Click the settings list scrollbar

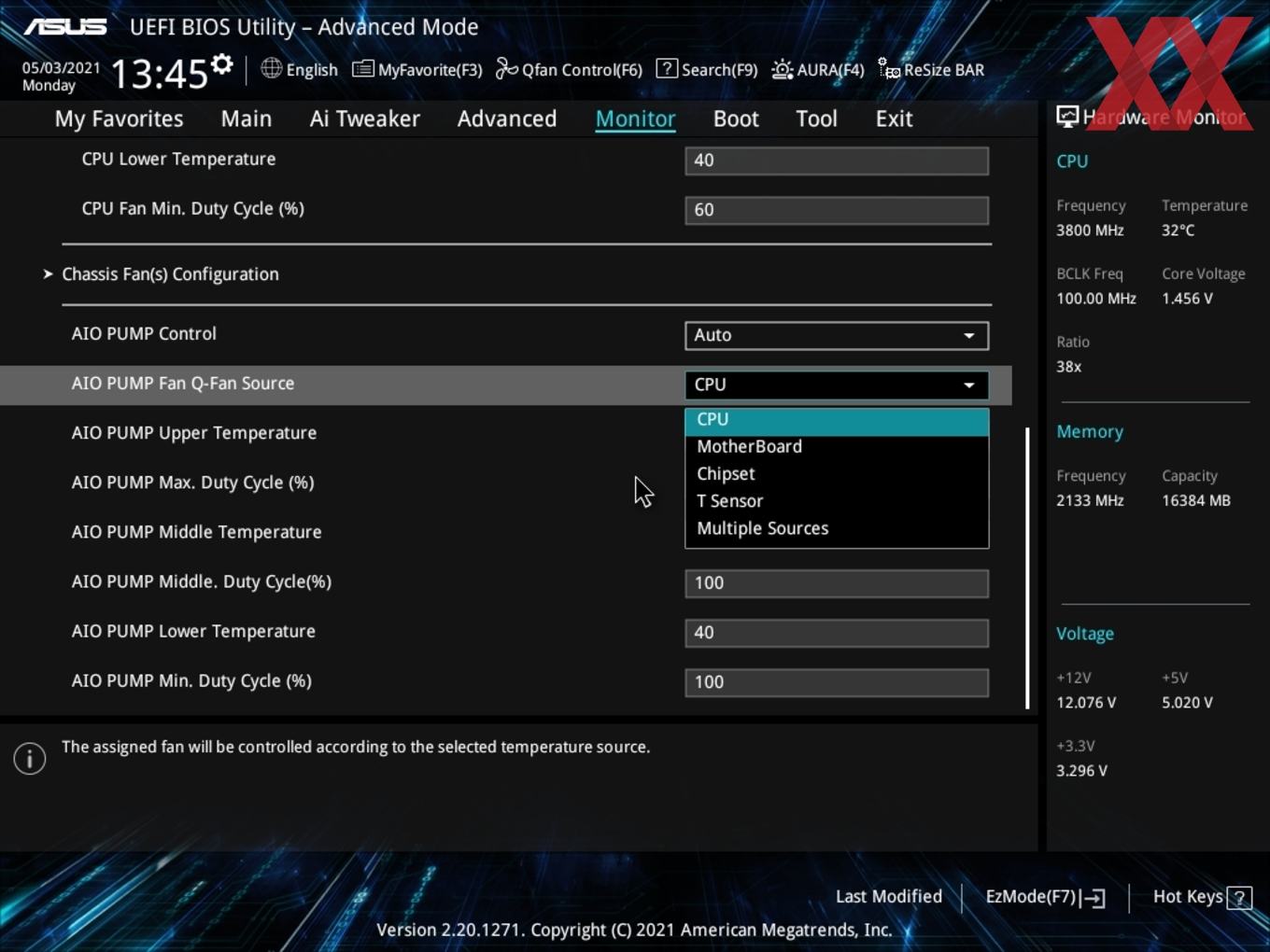[1027, 567]
